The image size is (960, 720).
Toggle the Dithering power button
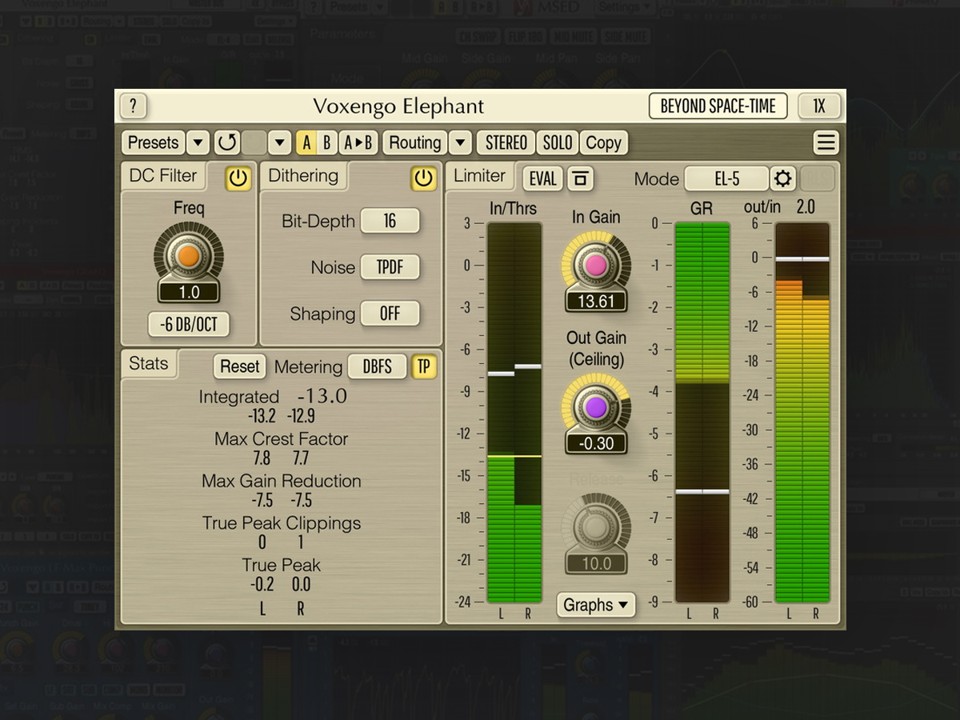click(x=423, y=178)
